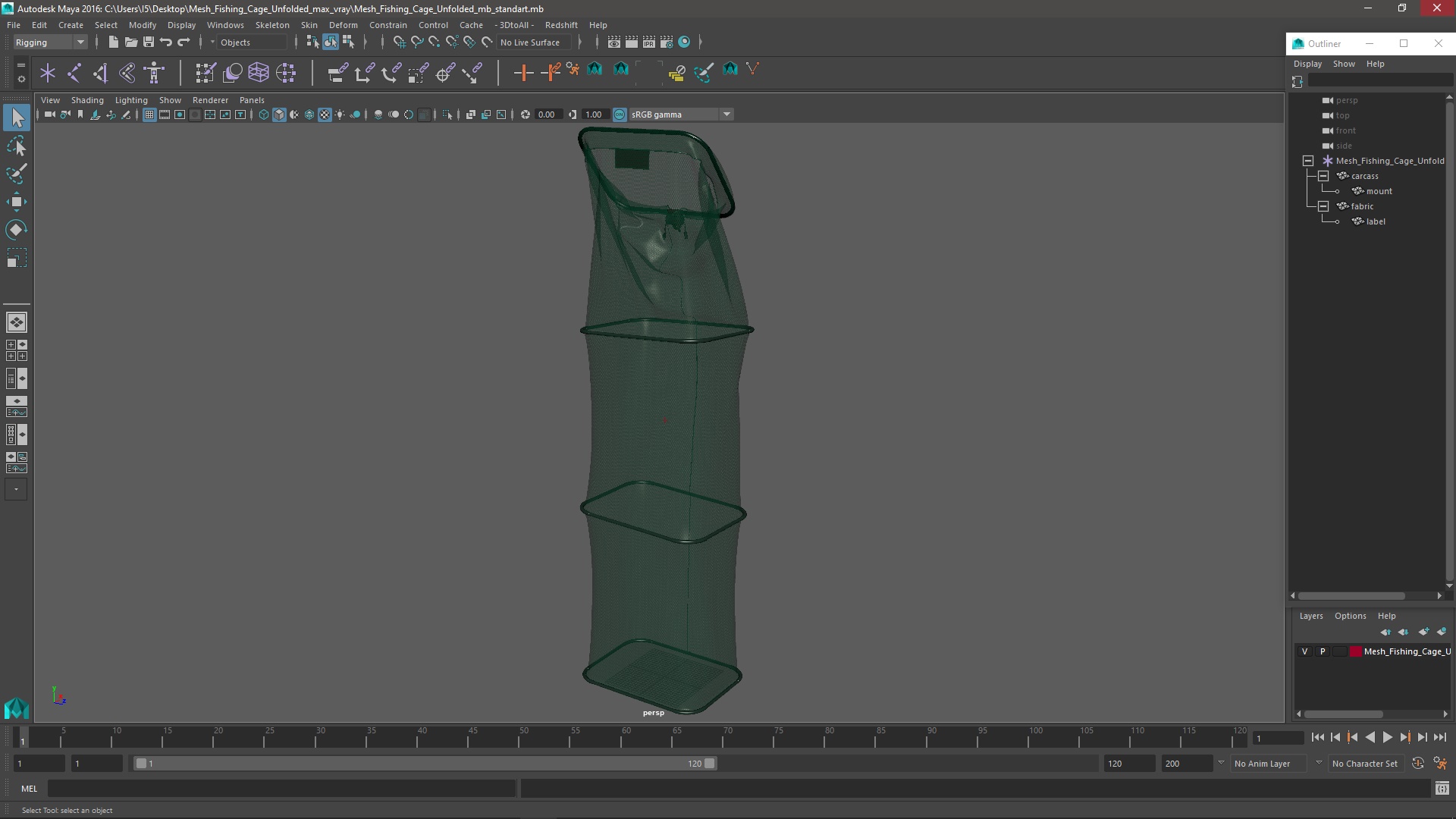Click the Create Joint shelf icon

[x=74, y=73]
